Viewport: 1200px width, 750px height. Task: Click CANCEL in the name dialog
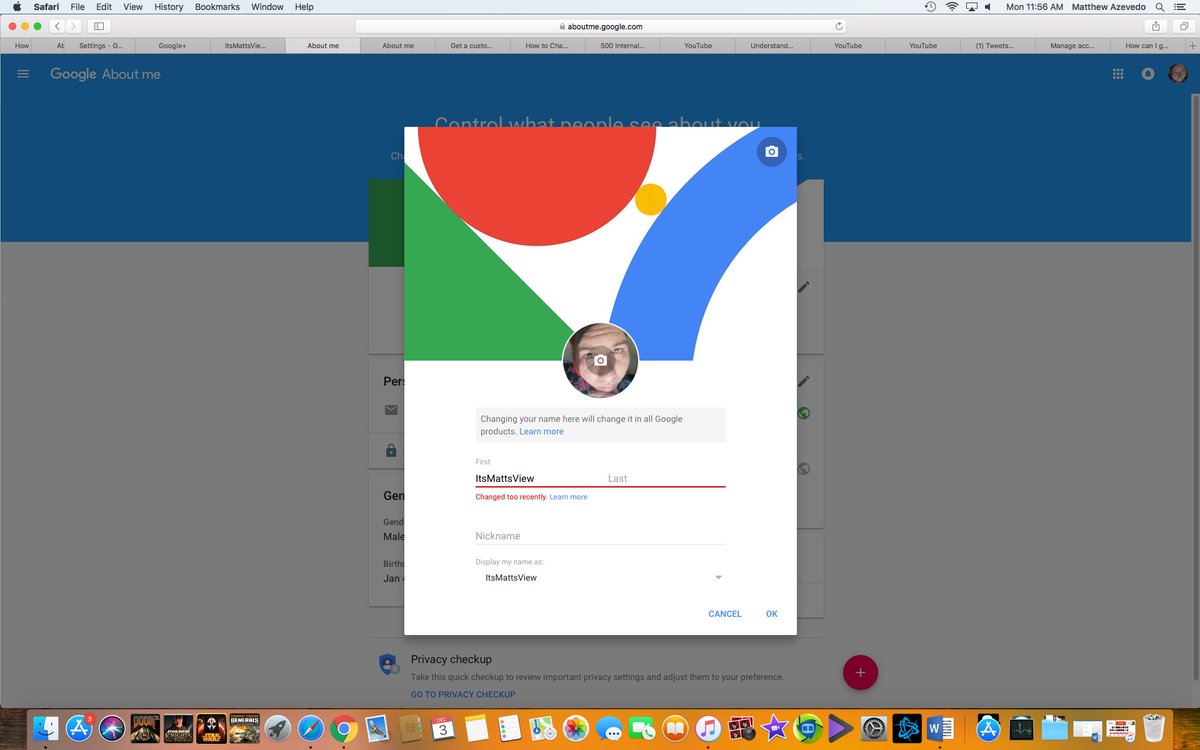coord(725,614)
